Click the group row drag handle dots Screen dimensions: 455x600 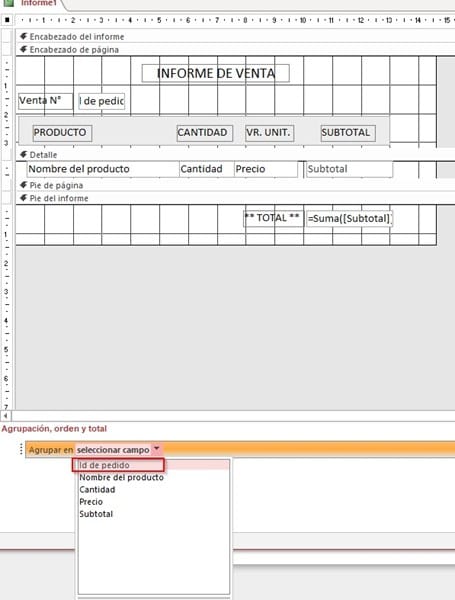click(21, 449)
